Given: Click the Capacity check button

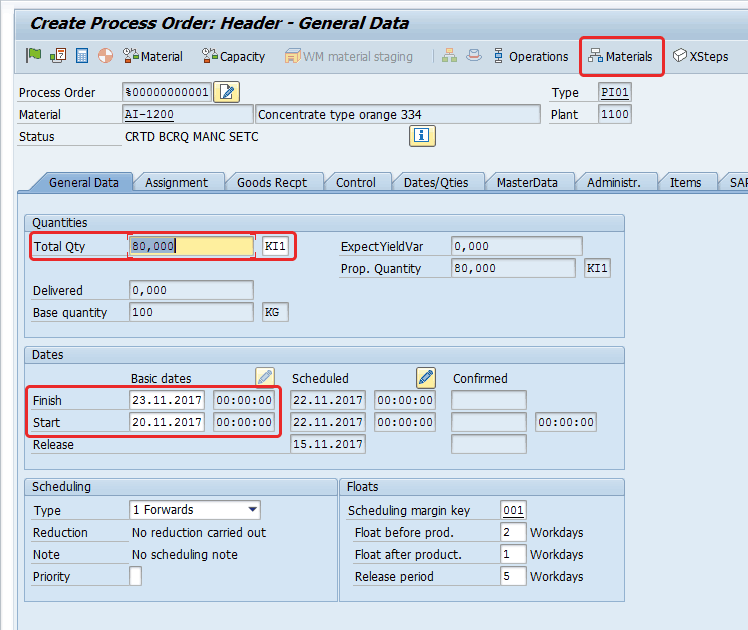Looking at the screenshot, I should 233,57.
